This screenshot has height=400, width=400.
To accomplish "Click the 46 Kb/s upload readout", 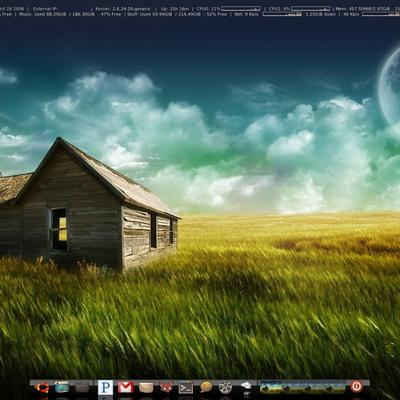I will pos(351,14).
